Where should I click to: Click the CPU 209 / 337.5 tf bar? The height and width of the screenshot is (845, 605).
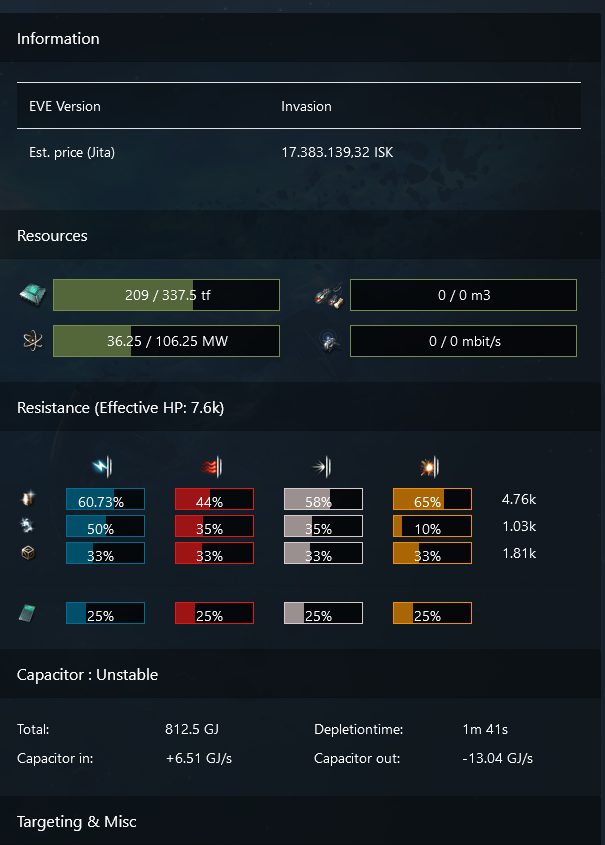coord(166,295)
